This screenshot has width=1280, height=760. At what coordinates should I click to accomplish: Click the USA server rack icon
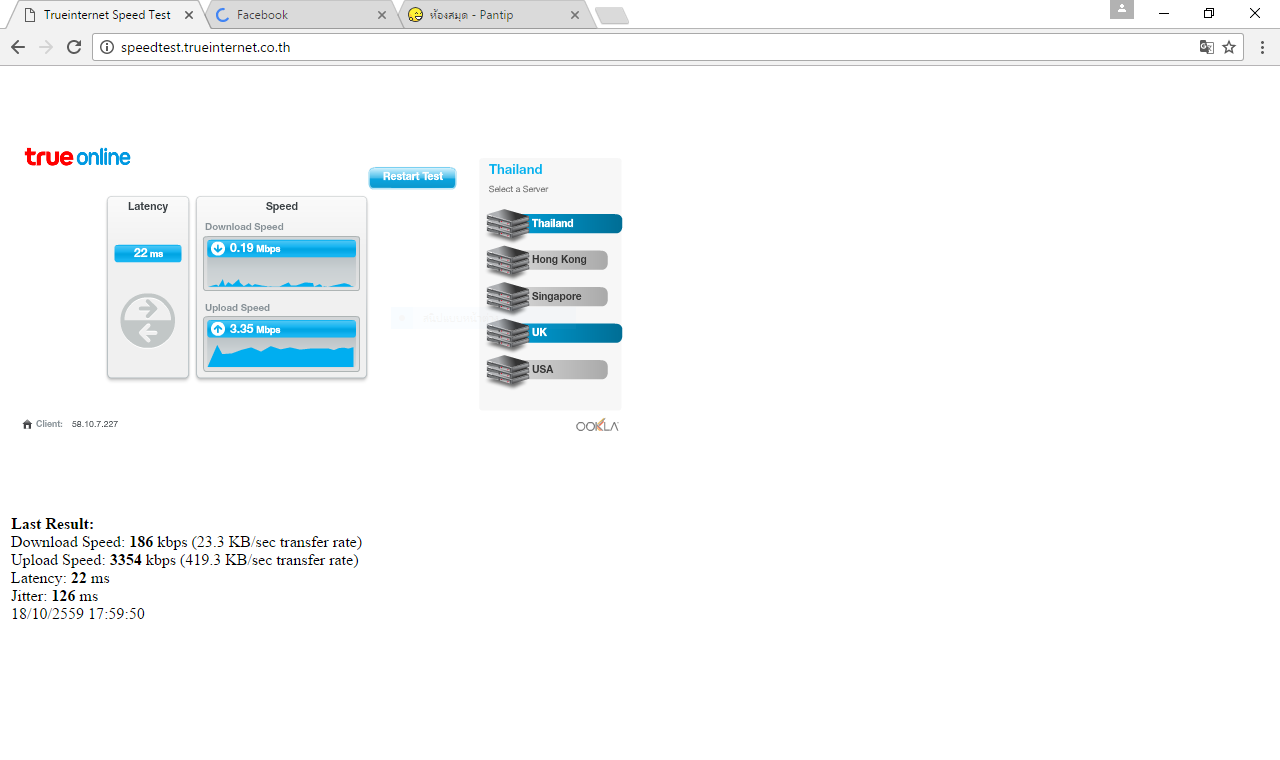[x=508, y=371]
